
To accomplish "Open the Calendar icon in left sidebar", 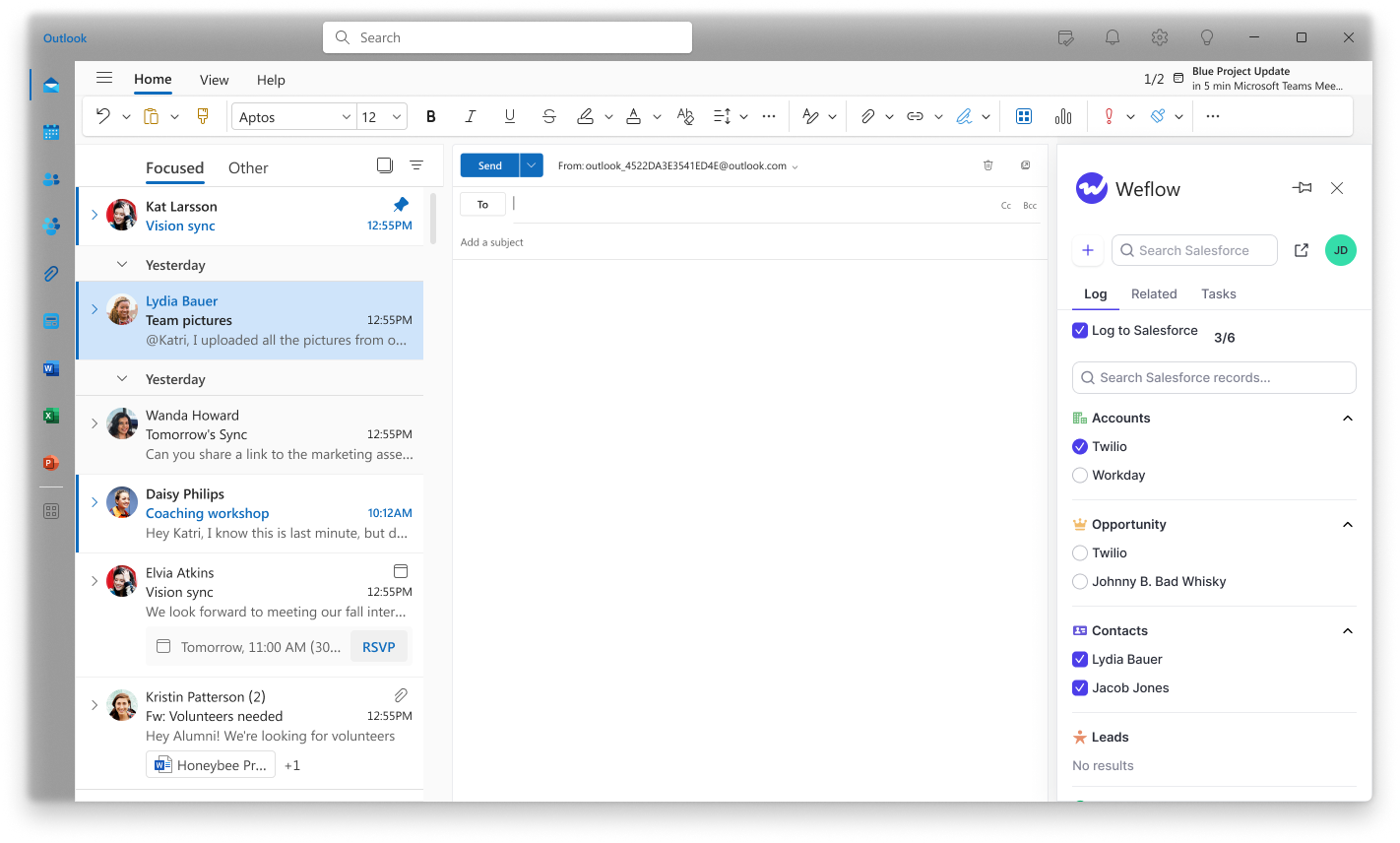I will (51, 132).
